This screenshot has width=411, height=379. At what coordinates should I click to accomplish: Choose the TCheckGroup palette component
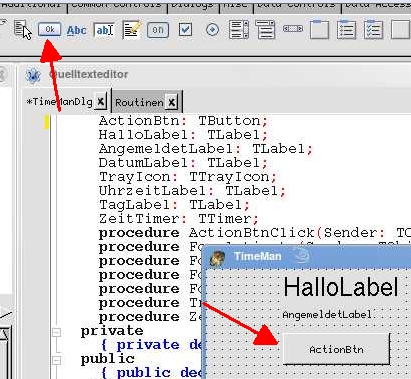pos(373,30)
